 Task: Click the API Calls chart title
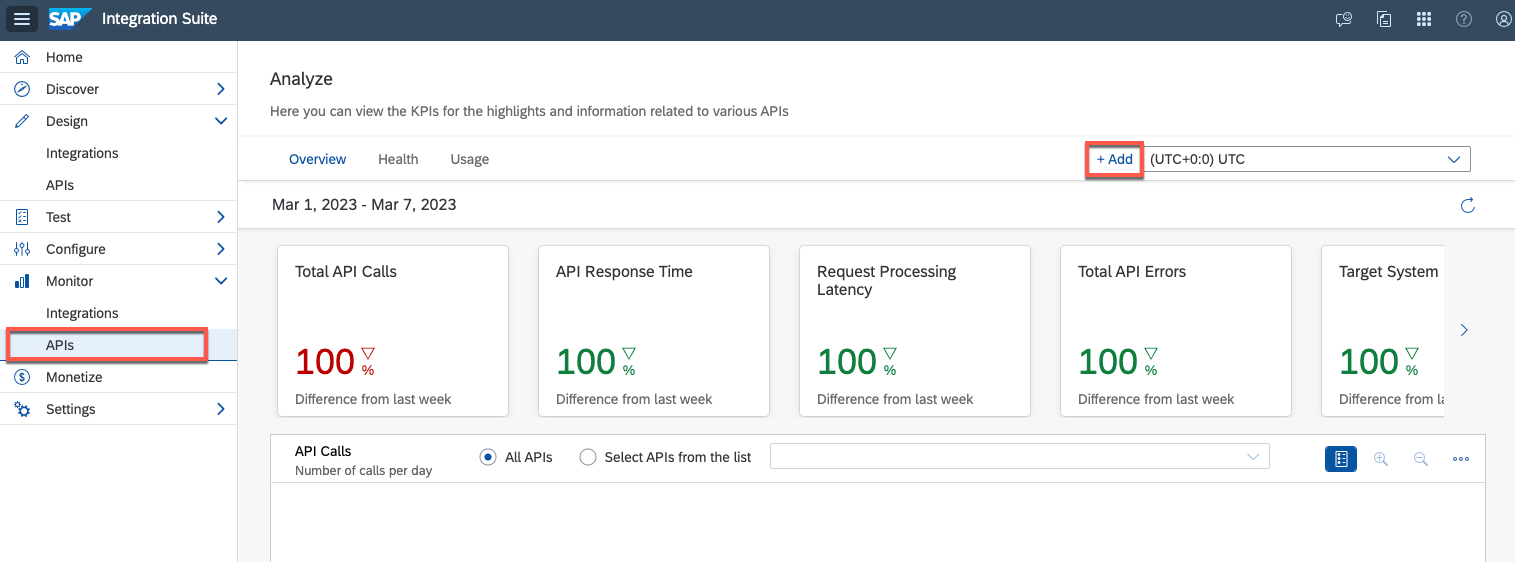click(x=323, y=451)
